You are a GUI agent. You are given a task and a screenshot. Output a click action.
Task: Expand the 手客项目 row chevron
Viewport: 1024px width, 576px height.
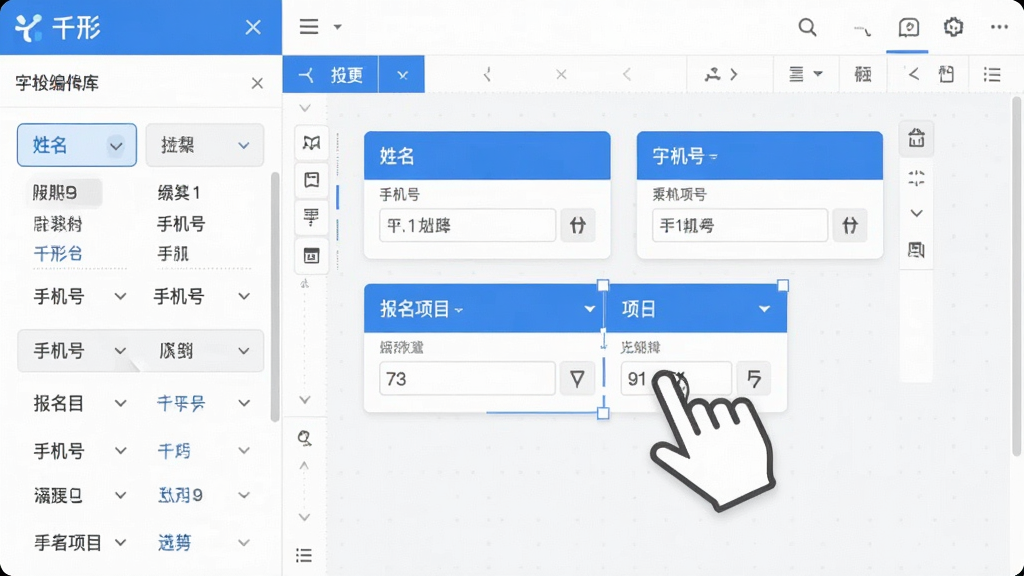tap(121, 543)
